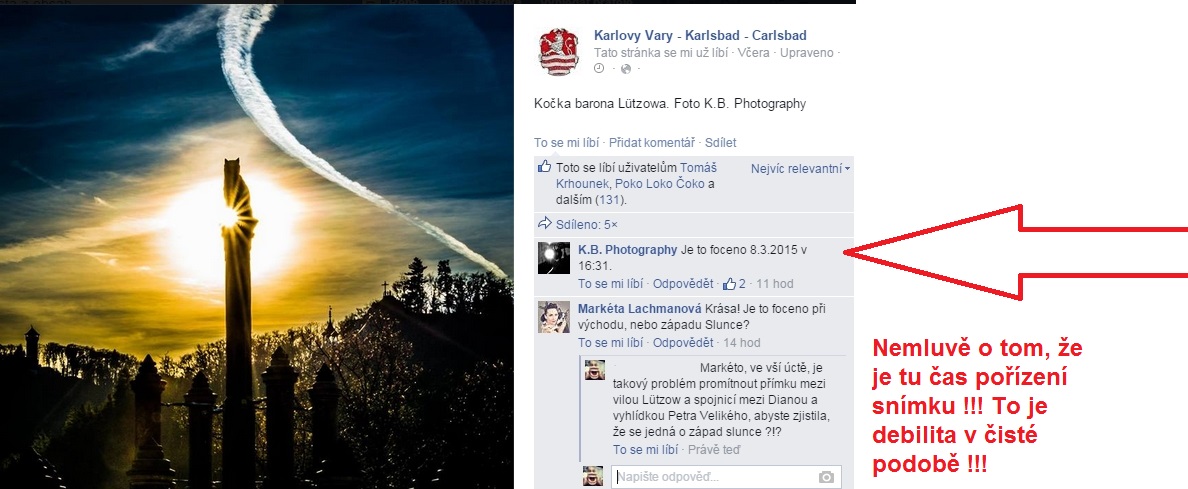The height and width of the screenshot is (489, 1188).
Task: Click Odpovědět under Markéta's comment
Action: [683, 343]
